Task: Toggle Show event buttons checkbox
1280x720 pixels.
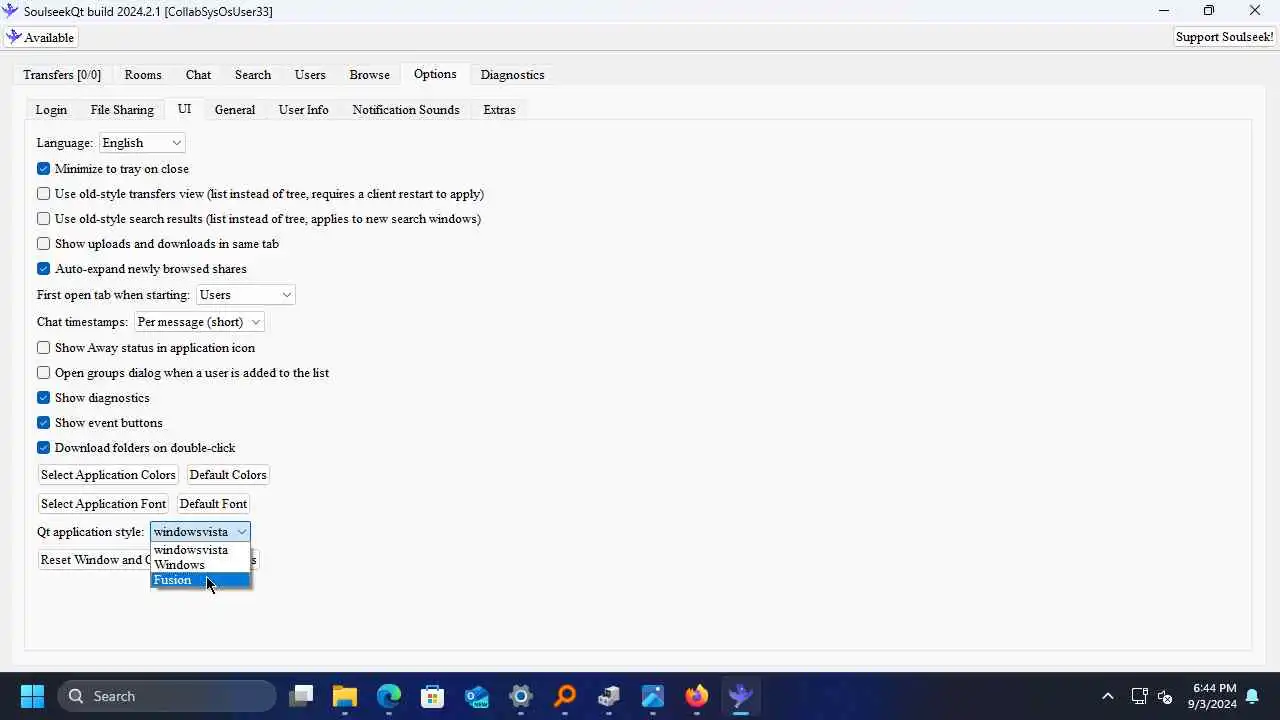Action: click(44, 423)
